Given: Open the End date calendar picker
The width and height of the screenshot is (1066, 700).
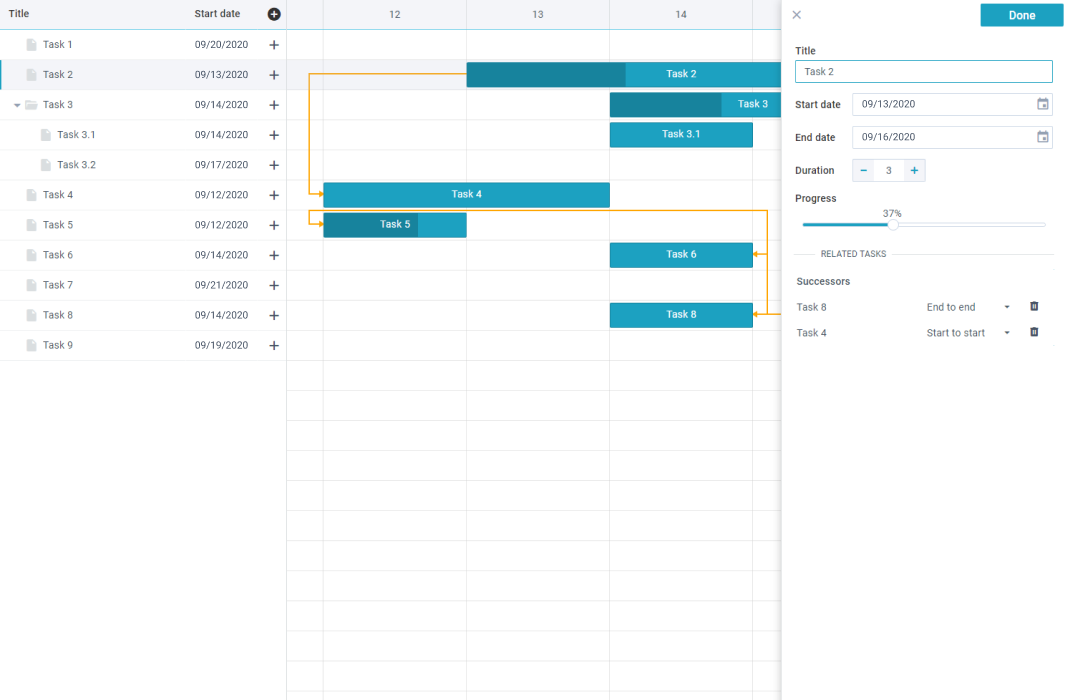Looking at the screenshot, I should pyautogui.click(x=1042, y=137).
